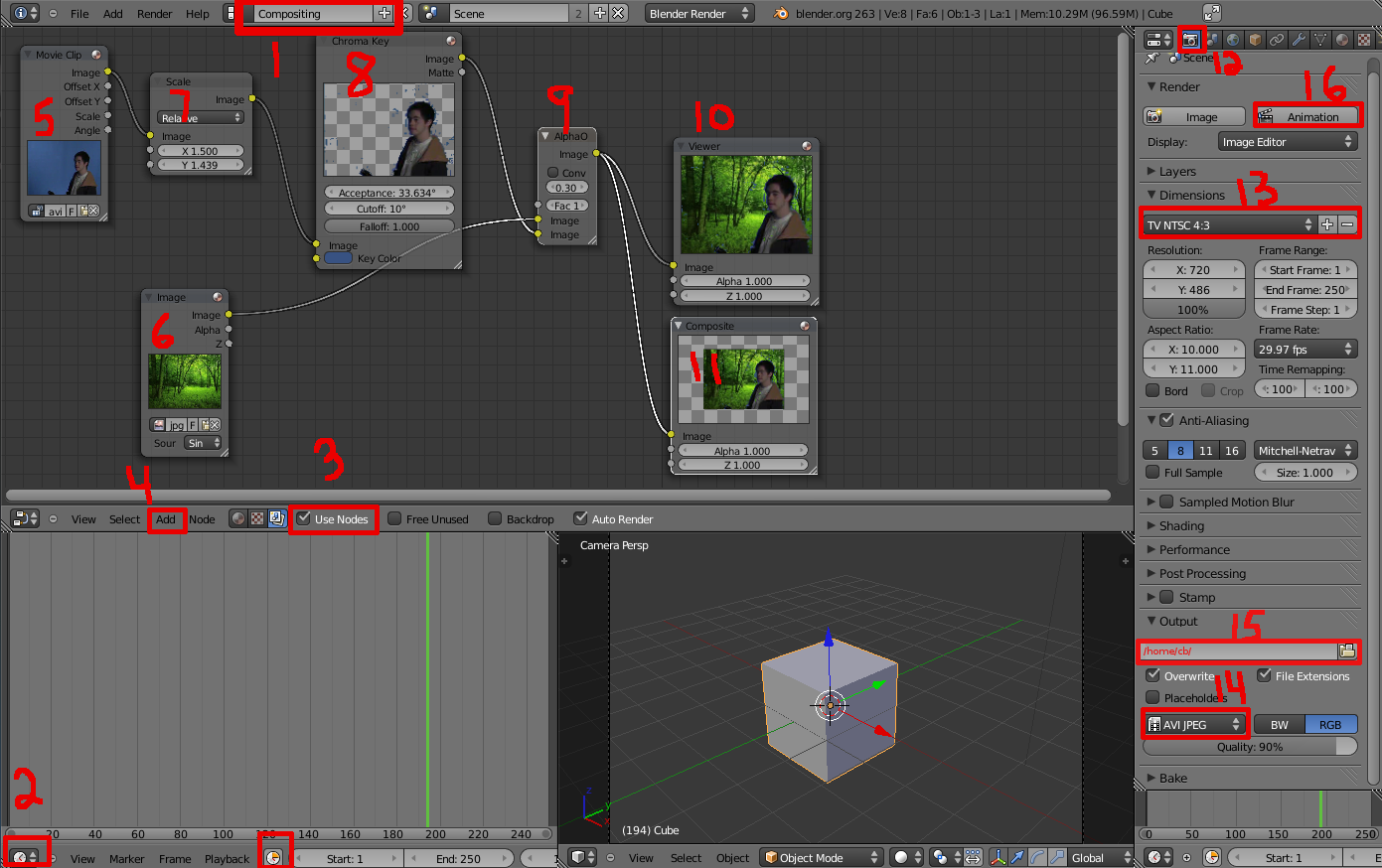Open the Object properties cube tab

[1255, 40]
